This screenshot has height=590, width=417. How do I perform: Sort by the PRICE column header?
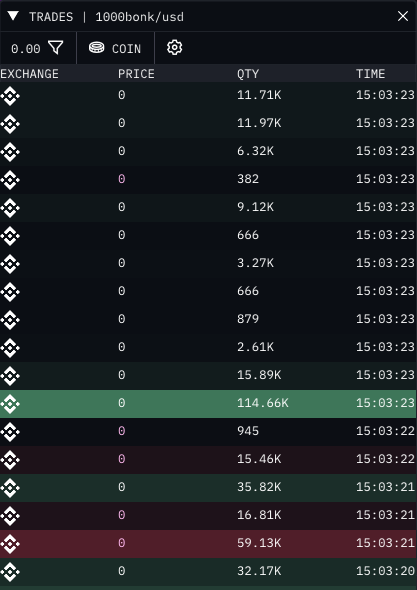click(x=136, y=74)
